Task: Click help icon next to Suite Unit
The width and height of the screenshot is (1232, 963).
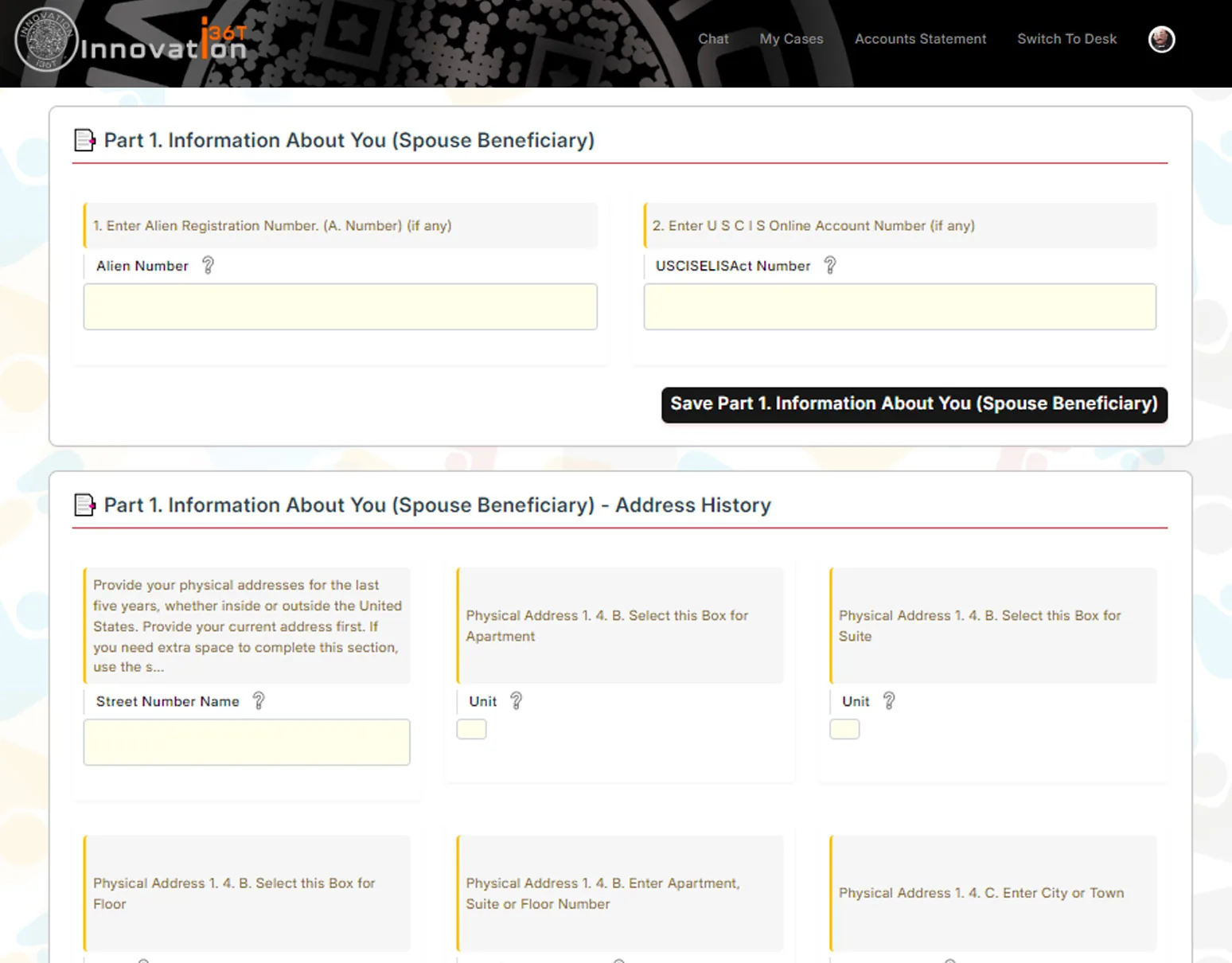Action: pos(889,700)
